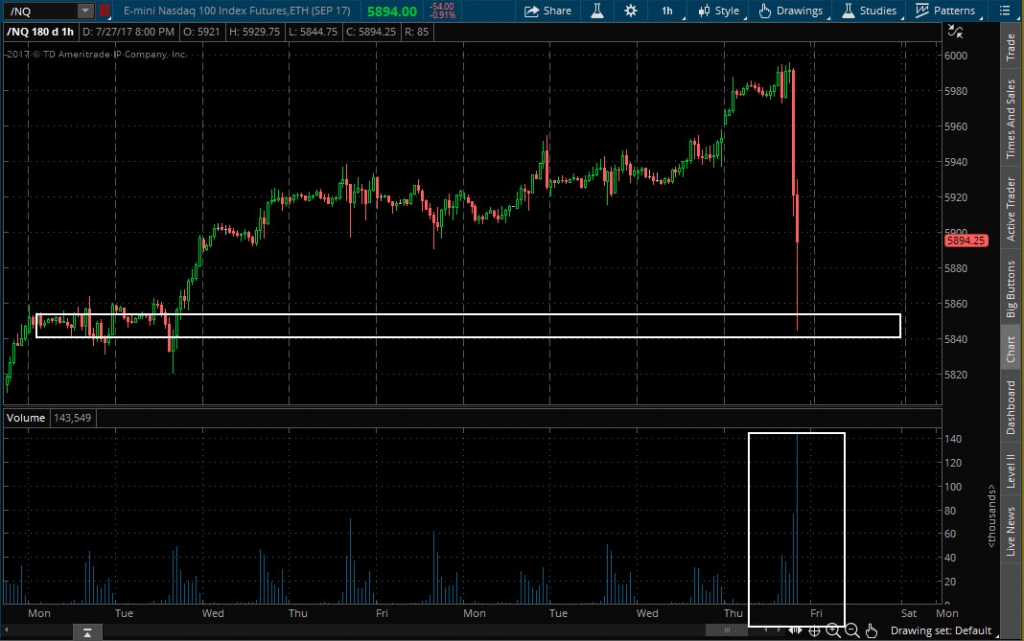
Task: Open the Drawings menu
Action: pyautogui.click(x=791, y=11)
